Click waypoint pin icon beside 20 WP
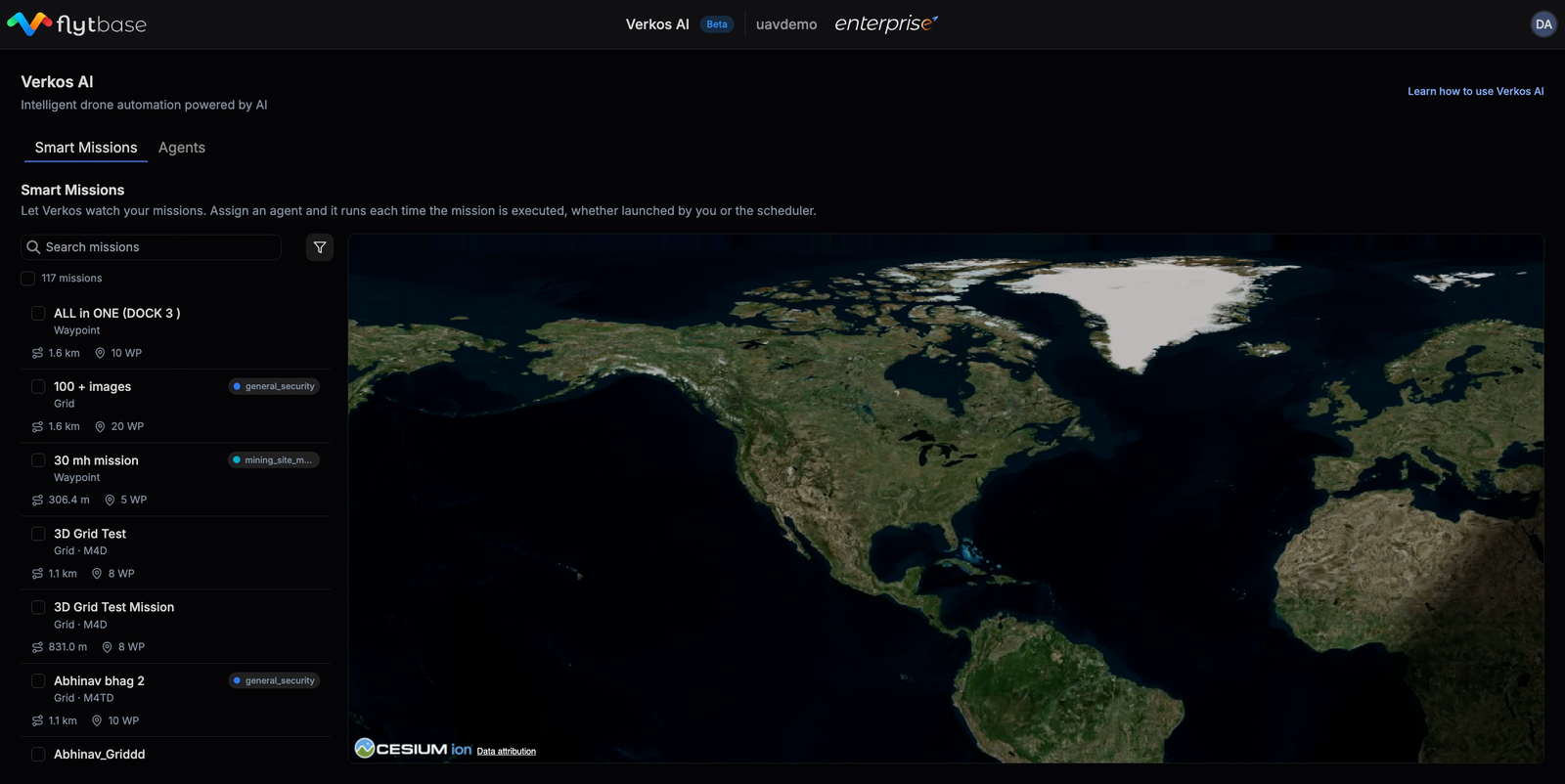The width and height of the screenshot is (1565, 784). 100,426
